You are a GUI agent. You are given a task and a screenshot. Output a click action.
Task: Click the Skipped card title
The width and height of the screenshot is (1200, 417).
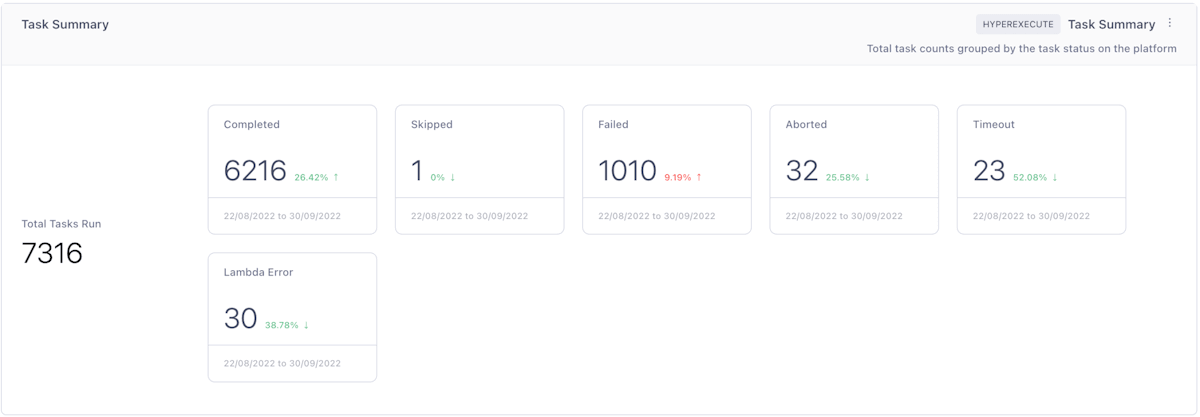432,125
